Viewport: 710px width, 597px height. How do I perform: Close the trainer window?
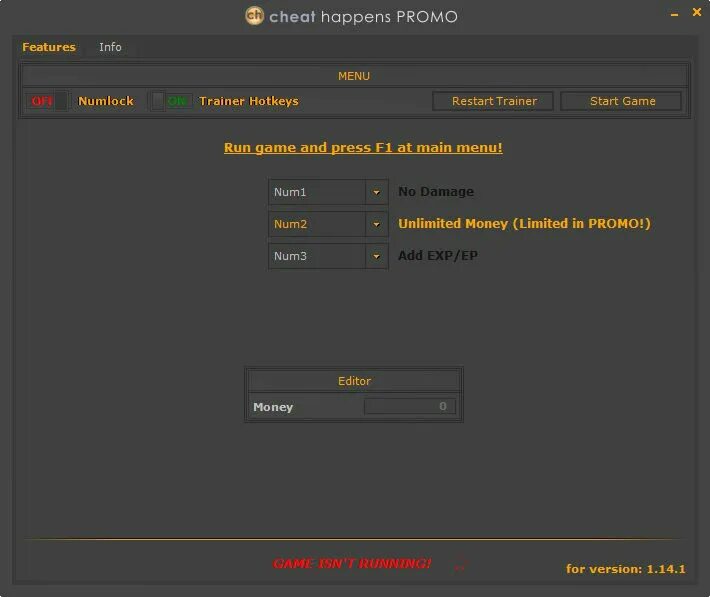coord(697,12)
